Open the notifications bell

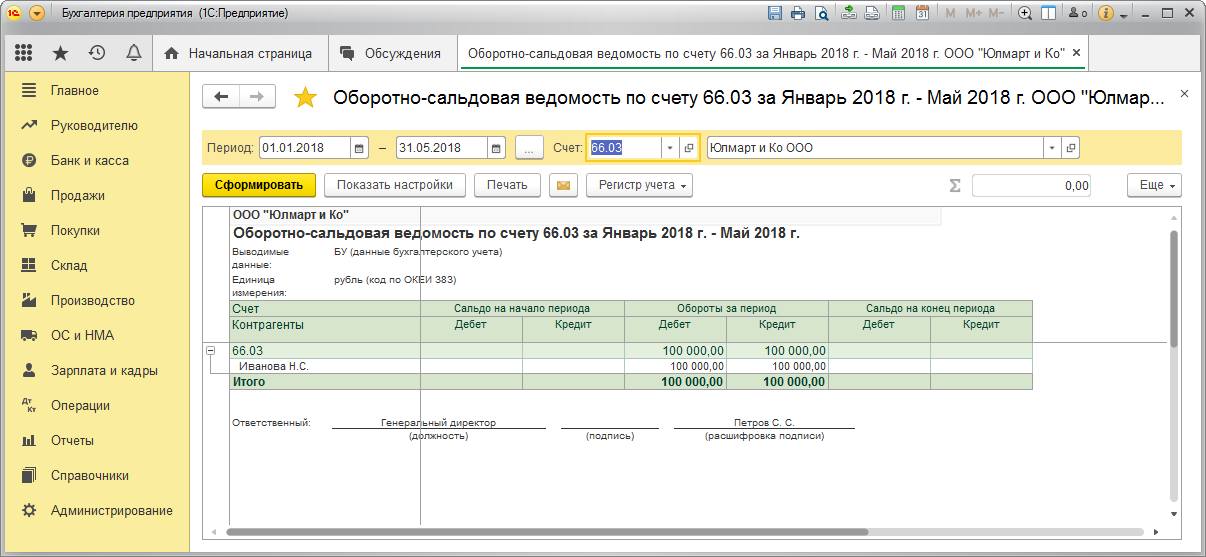[133, 53]
